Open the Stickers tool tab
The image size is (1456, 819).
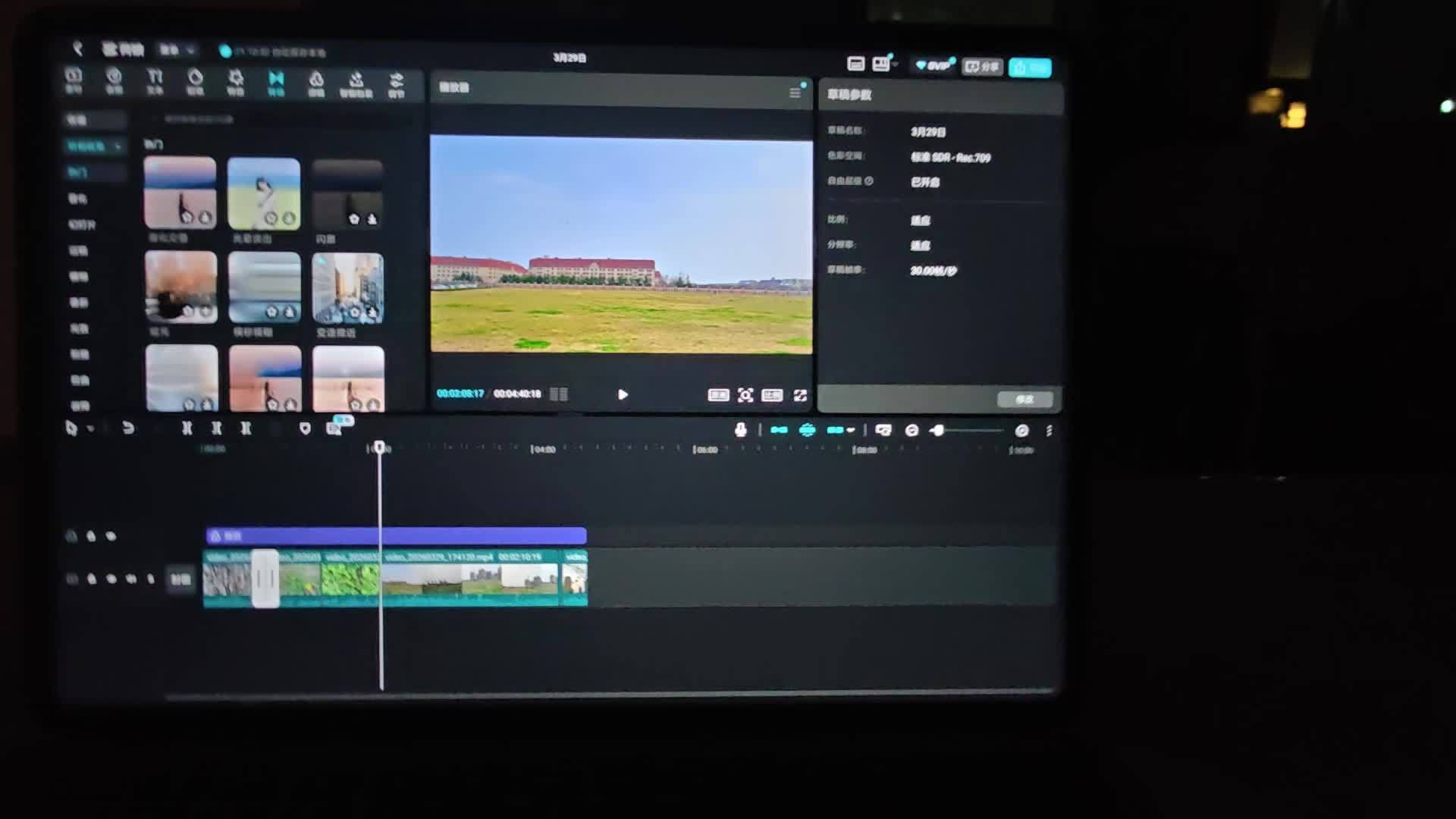tap(195, 81)
